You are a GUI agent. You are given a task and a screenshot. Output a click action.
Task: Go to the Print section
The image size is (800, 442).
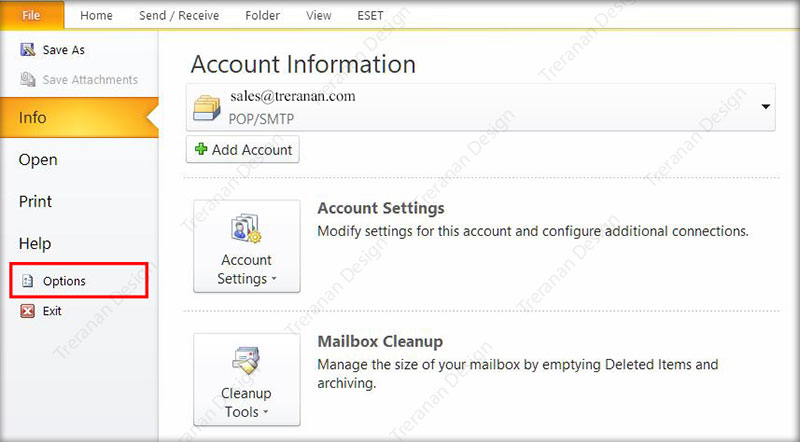[x=35, y=201]
